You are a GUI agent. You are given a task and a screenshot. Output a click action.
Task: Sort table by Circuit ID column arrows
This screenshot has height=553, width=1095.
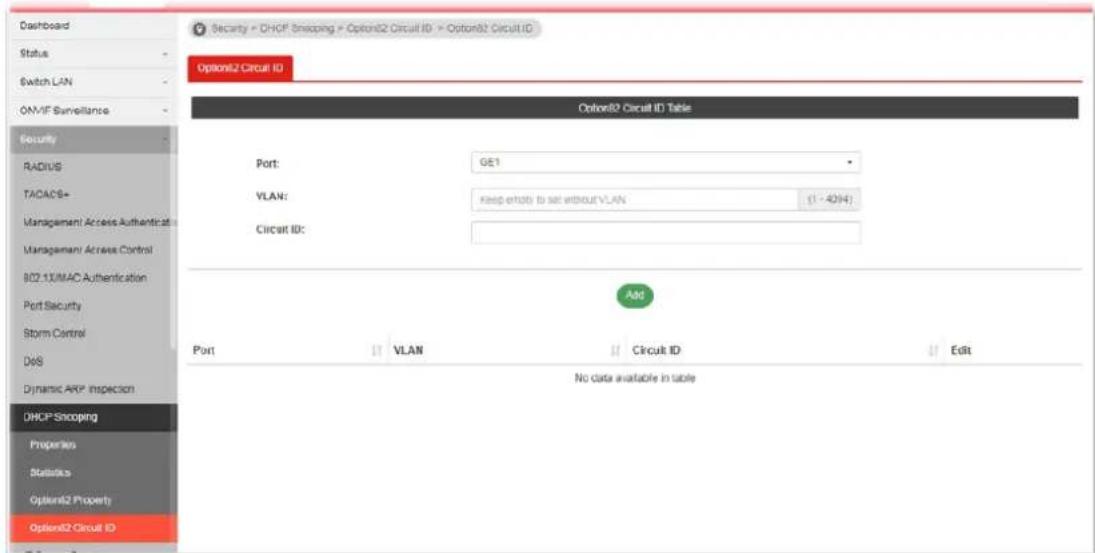pos(933,351)
